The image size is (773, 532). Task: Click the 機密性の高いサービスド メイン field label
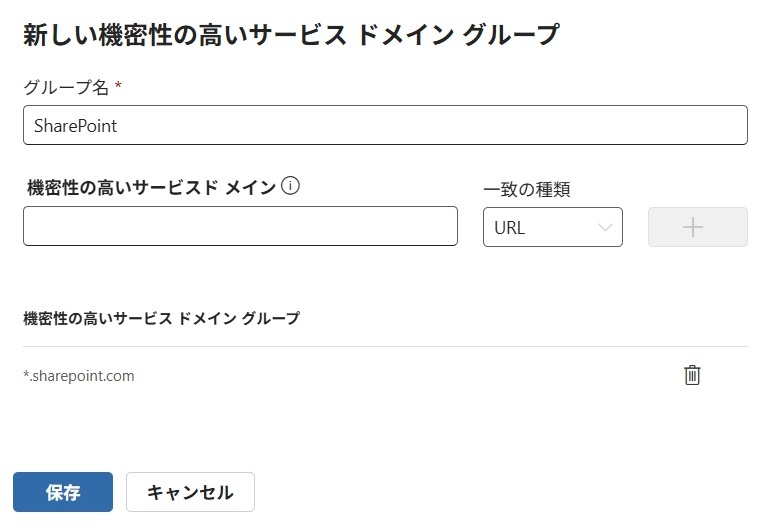pos(152,187)
